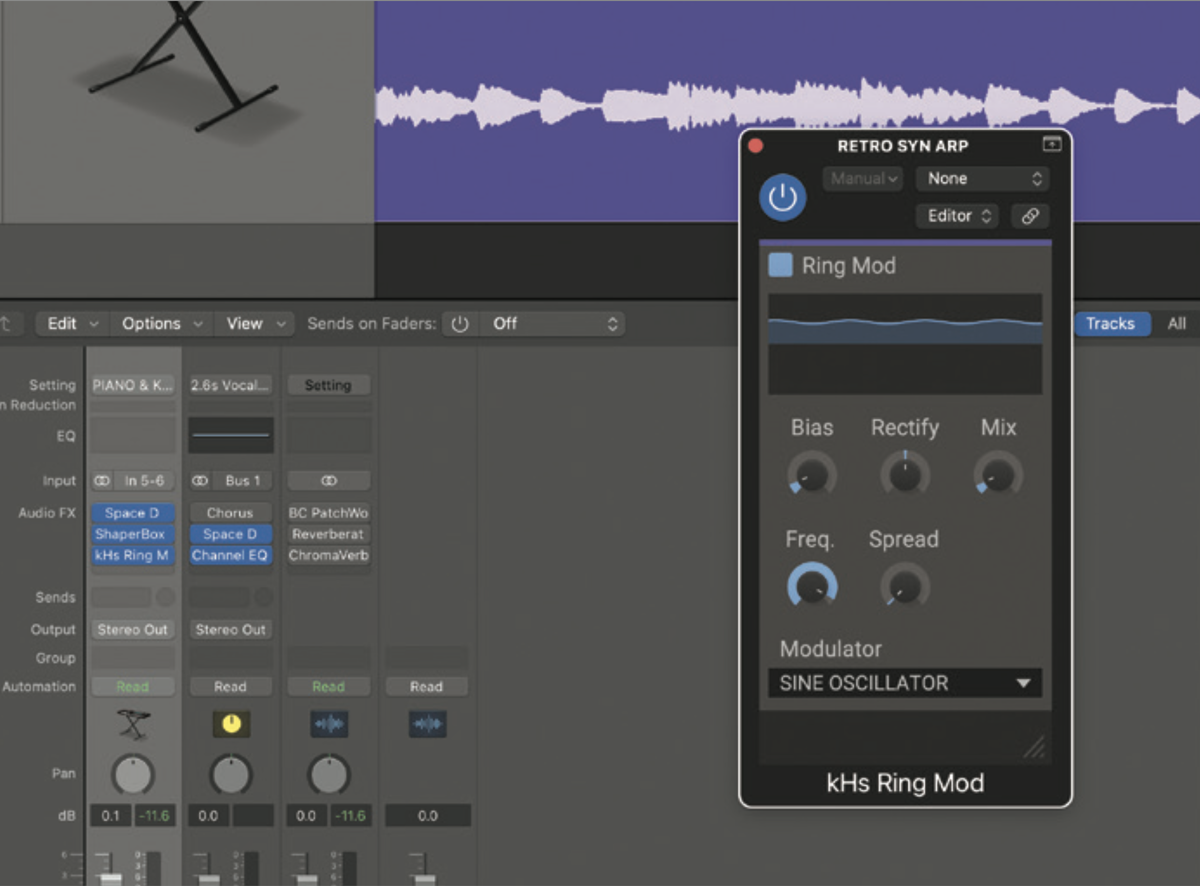Image resolution: width=1200 pixels, height=886 pixels.
Task: Select the audio waveform icon on the third channel strip
Action: click(328, 724)
